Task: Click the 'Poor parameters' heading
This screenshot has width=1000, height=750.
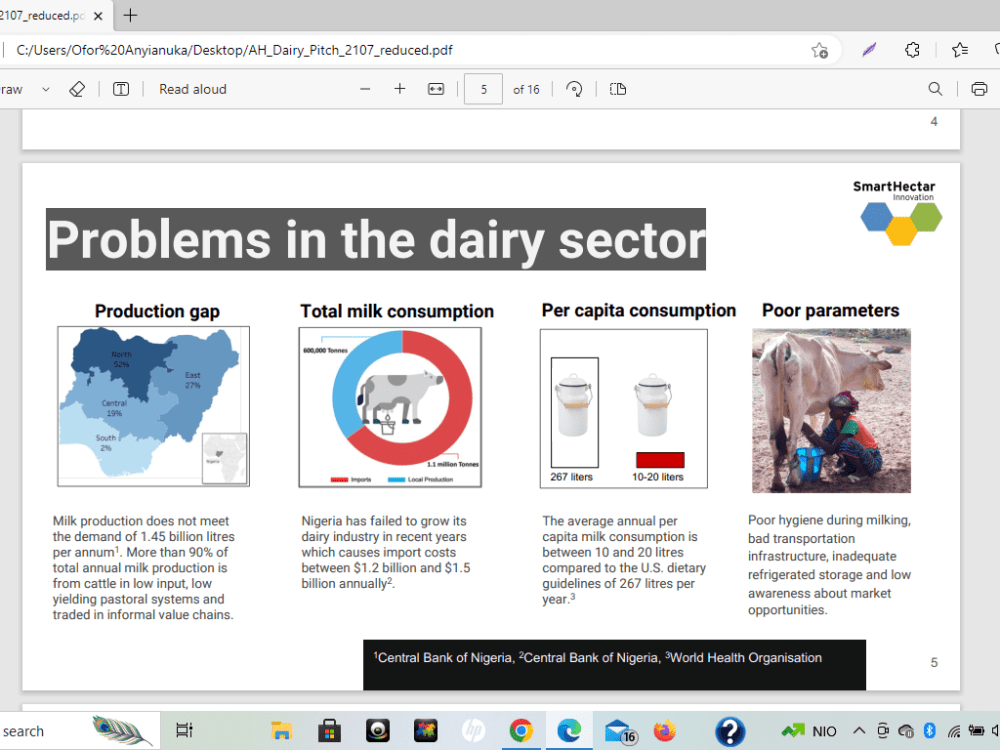Action: [x=830, y=311]
